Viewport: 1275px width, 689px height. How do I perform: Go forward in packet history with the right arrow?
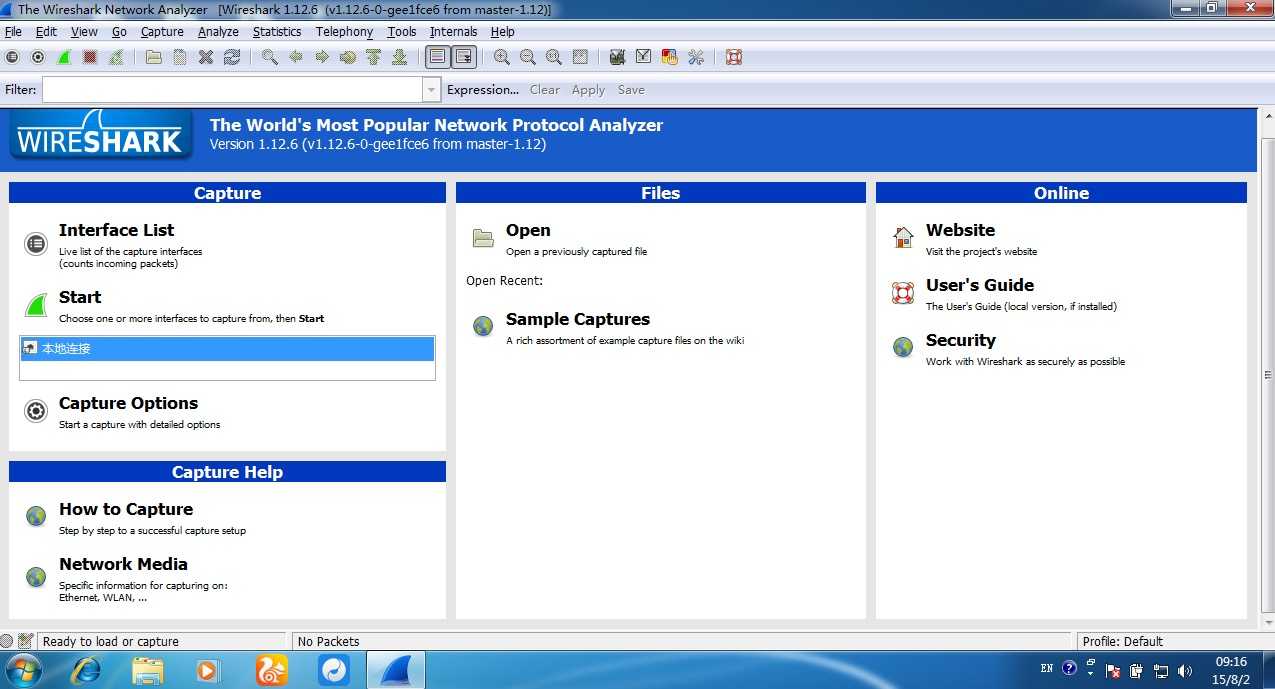coord(321,57)
